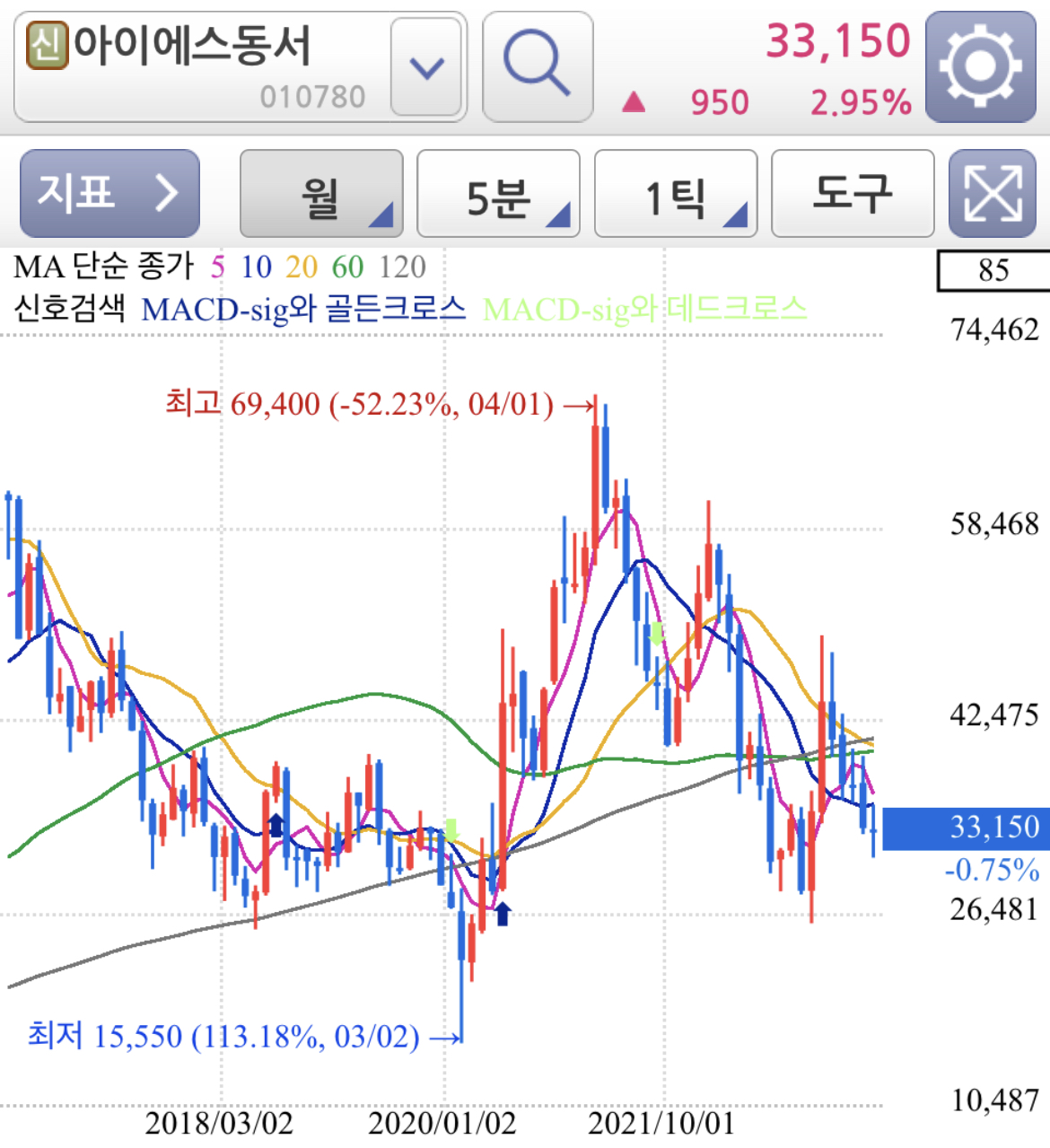The image size is (1050, 1148).
Task: Open the 월 period dropdown
Action: pos(321,193)
